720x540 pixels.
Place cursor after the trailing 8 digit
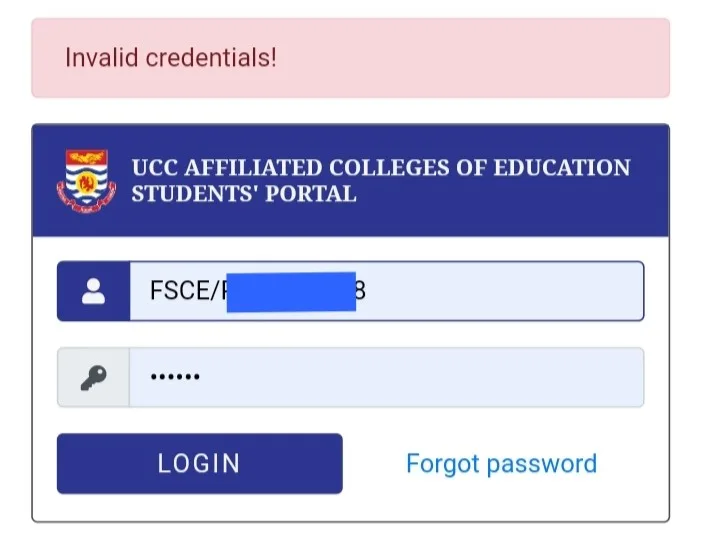click(366, 291)
